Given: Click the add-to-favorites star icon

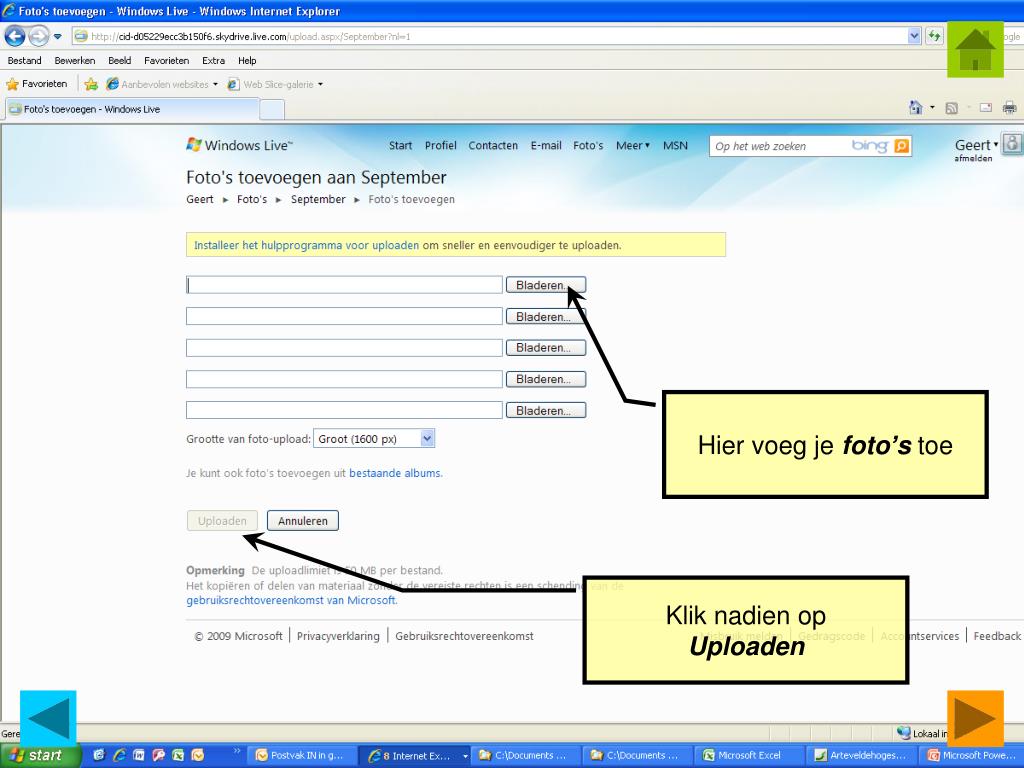Looking at the screenshot, I should tap(91, 84).
